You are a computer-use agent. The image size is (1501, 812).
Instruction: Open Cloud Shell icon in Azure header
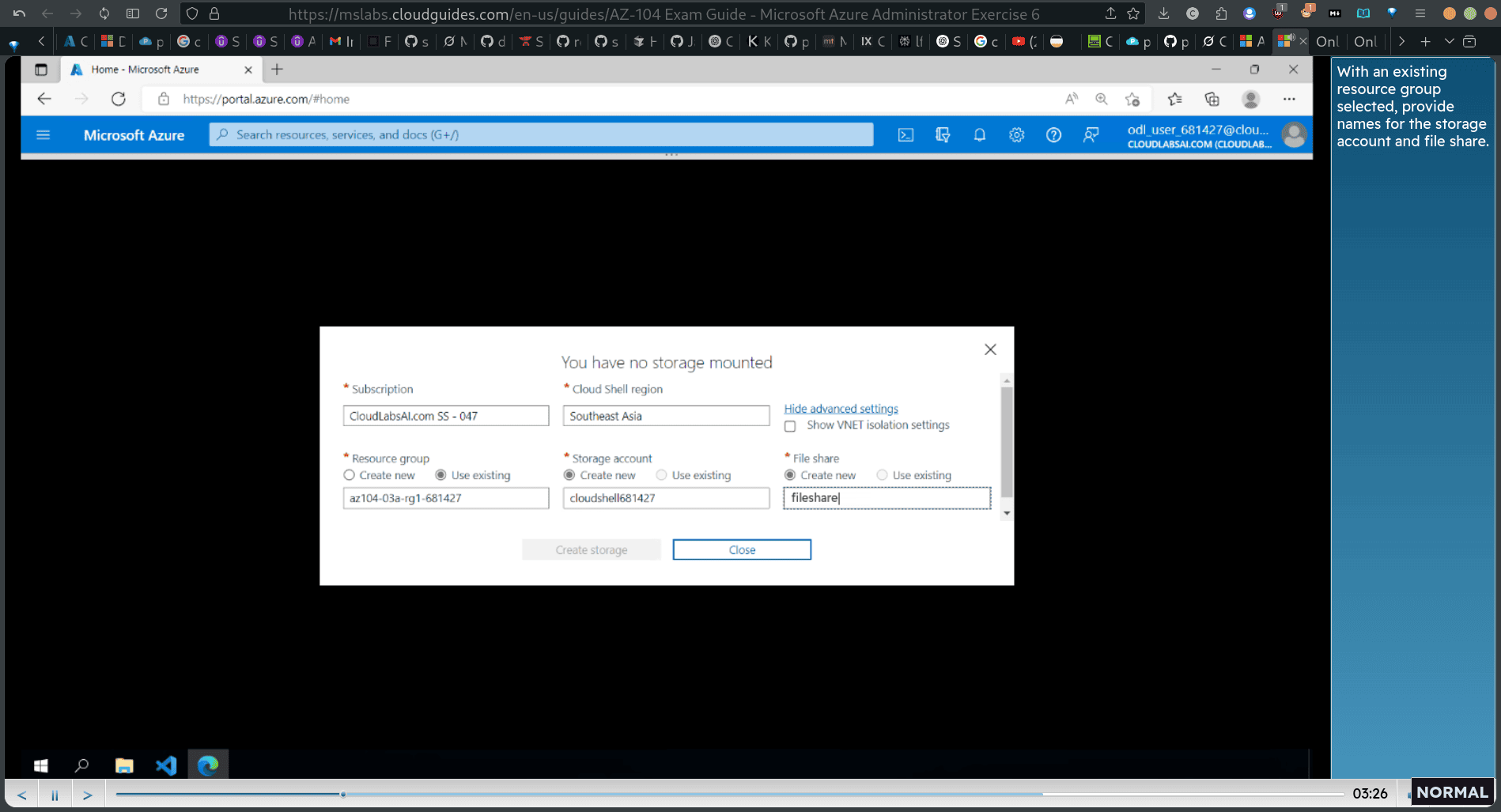pyautogui.click(x=906, y=135)
